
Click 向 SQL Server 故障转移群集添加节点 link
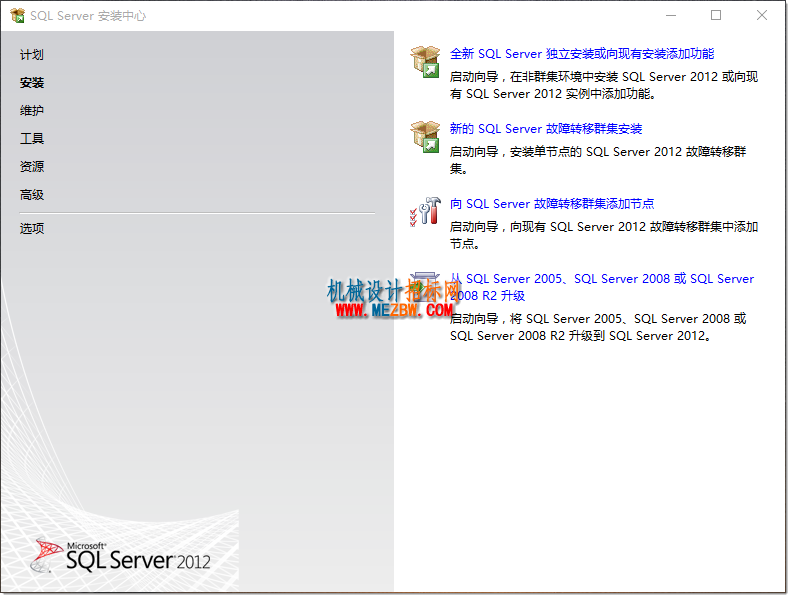[552, 204]
